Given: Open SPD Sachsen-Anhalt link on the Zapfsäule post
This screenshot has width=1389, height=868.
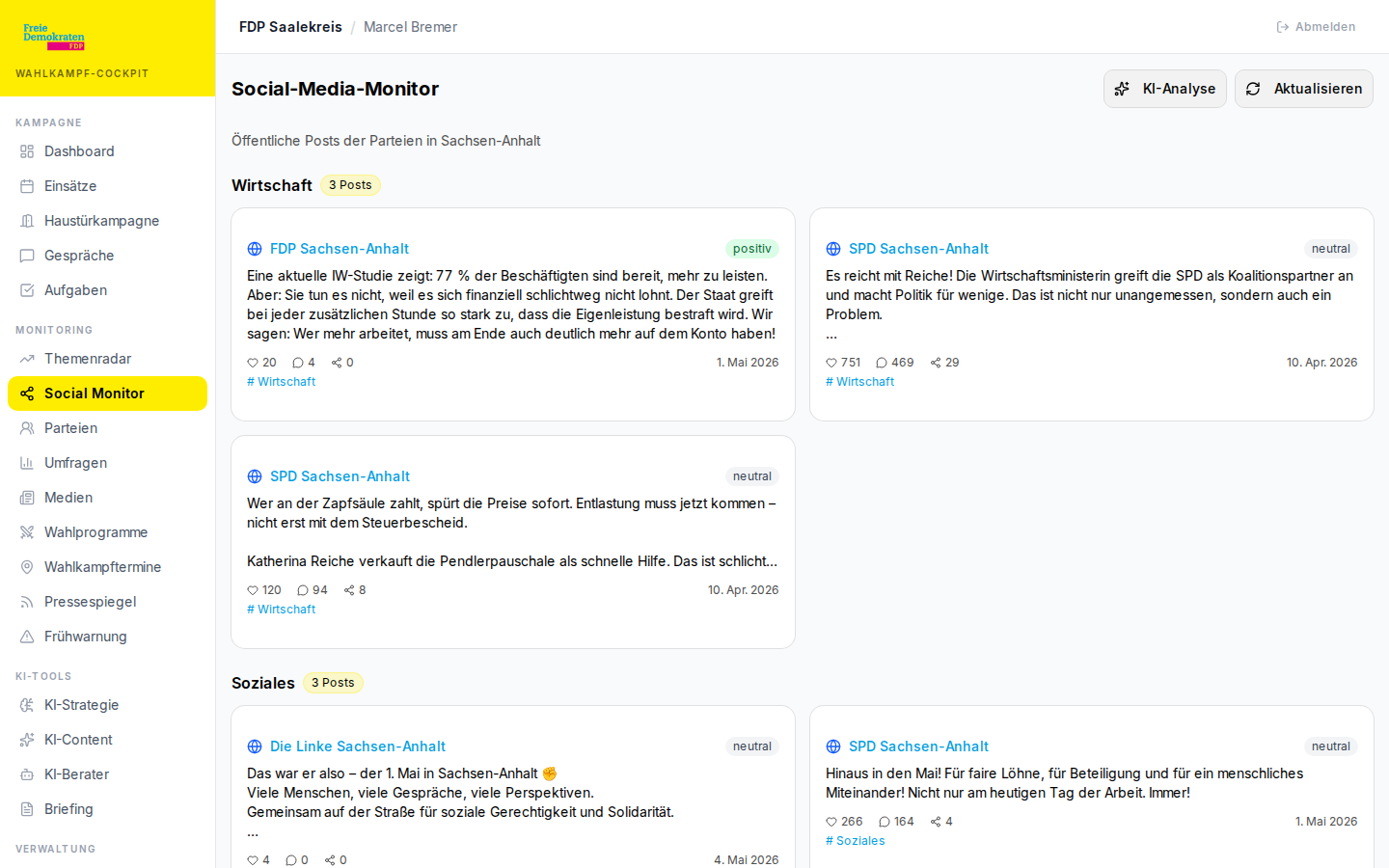Looking at the screenshot, I should coord(340,476).
